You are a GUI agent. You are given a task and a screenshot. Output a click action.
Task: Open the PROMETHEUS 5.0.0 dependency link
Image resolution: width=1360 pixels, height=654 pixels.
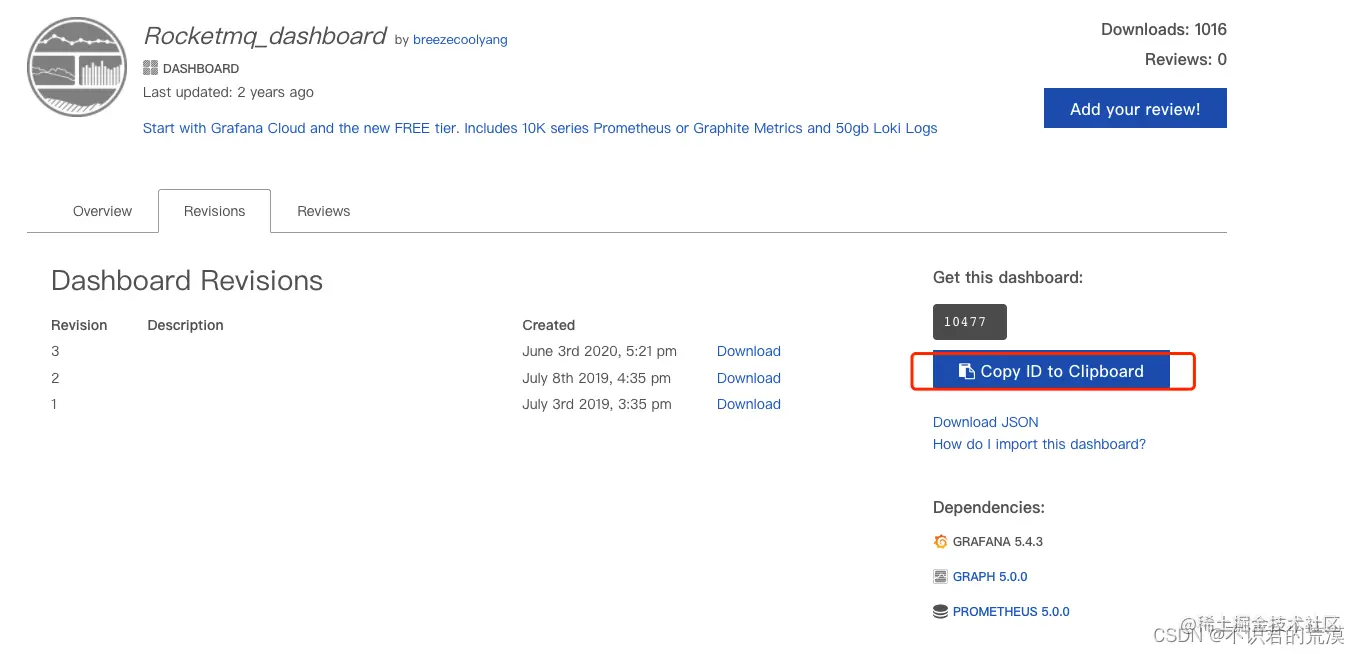pyautogui.click(x=1011, y=611)
